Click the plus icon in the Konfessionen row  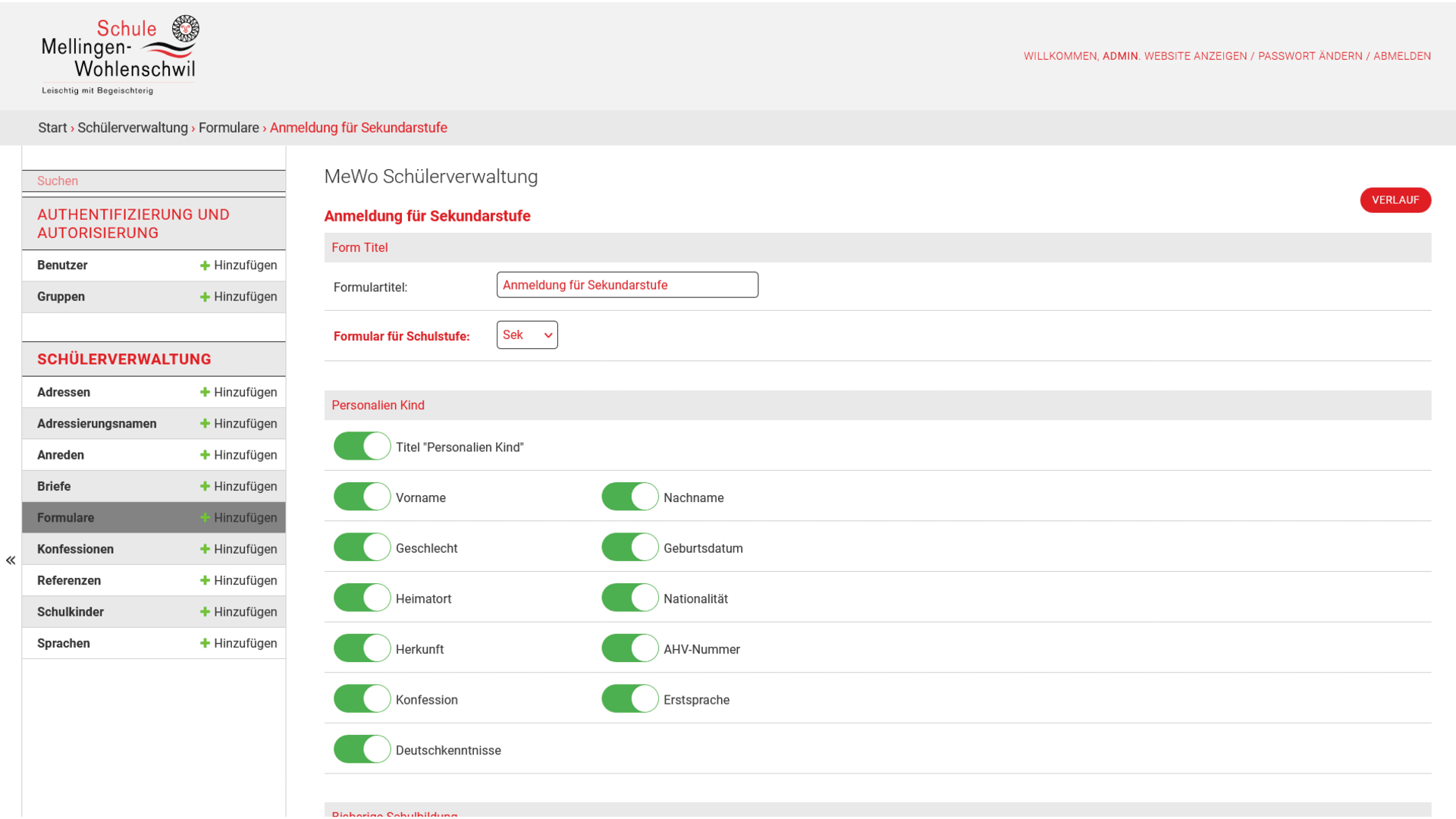pyautogui.click(x=205, y=549)
